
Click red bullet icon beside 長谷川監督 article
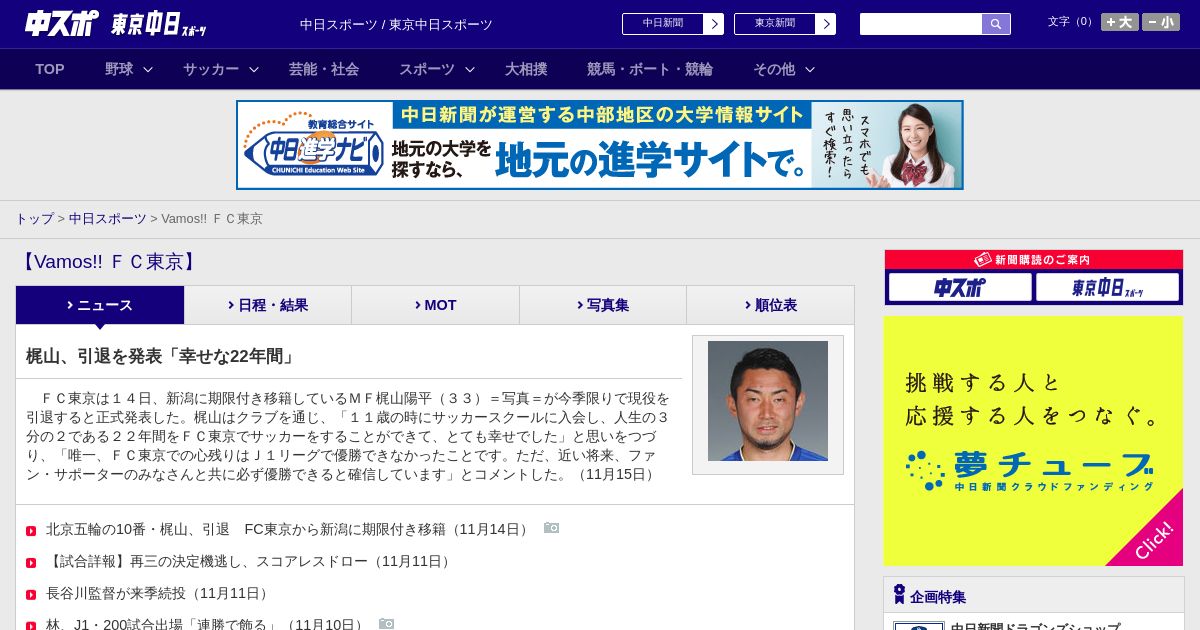pos(31,595)
